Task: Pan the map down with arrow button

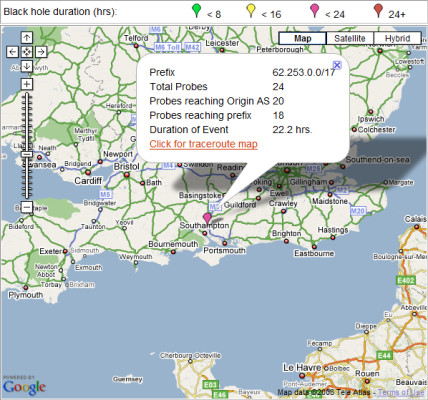Action: pos(27,66)
